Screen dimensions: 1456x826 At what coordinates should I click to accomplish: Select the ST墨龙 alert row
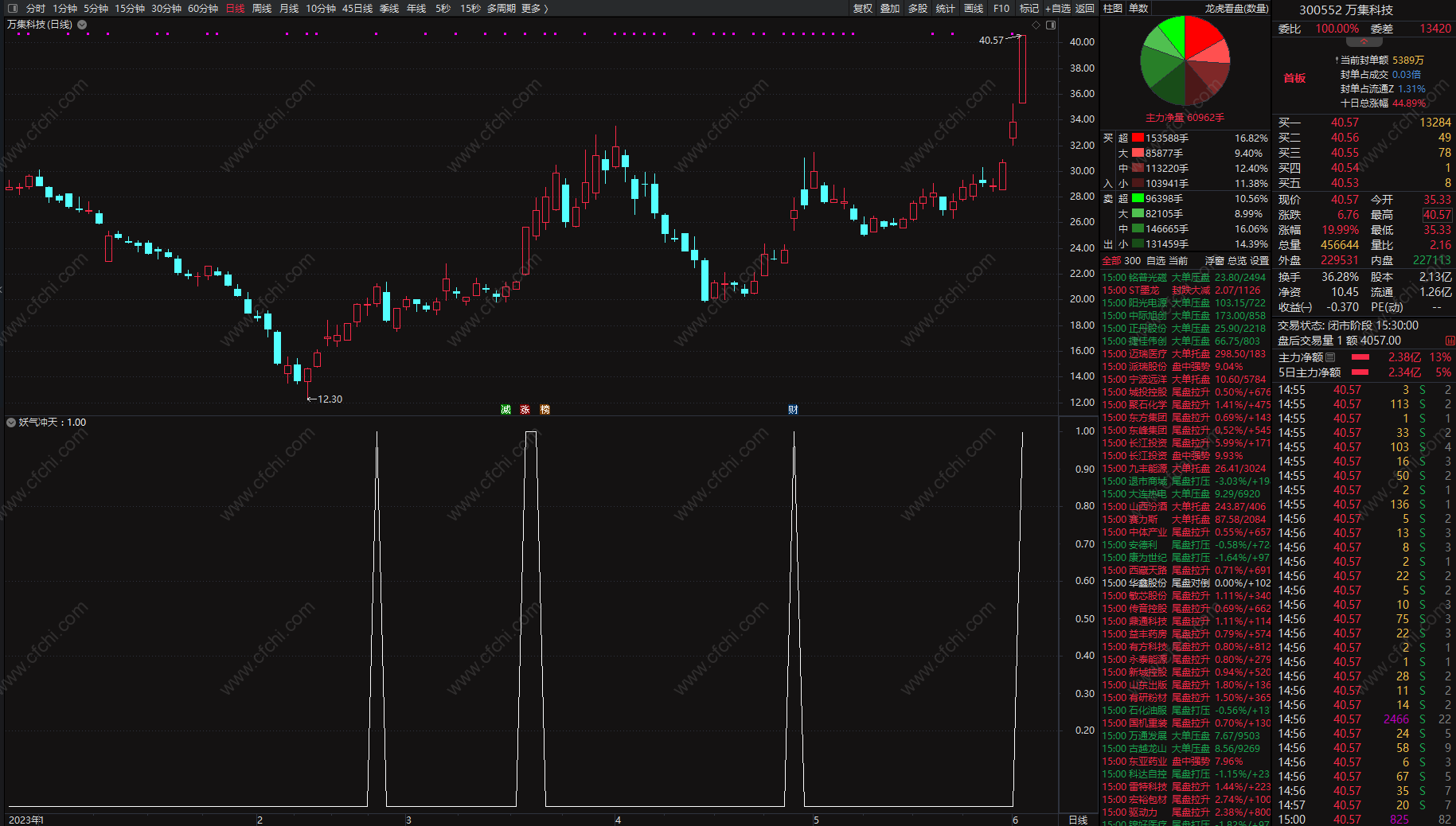pos(1186,290)
